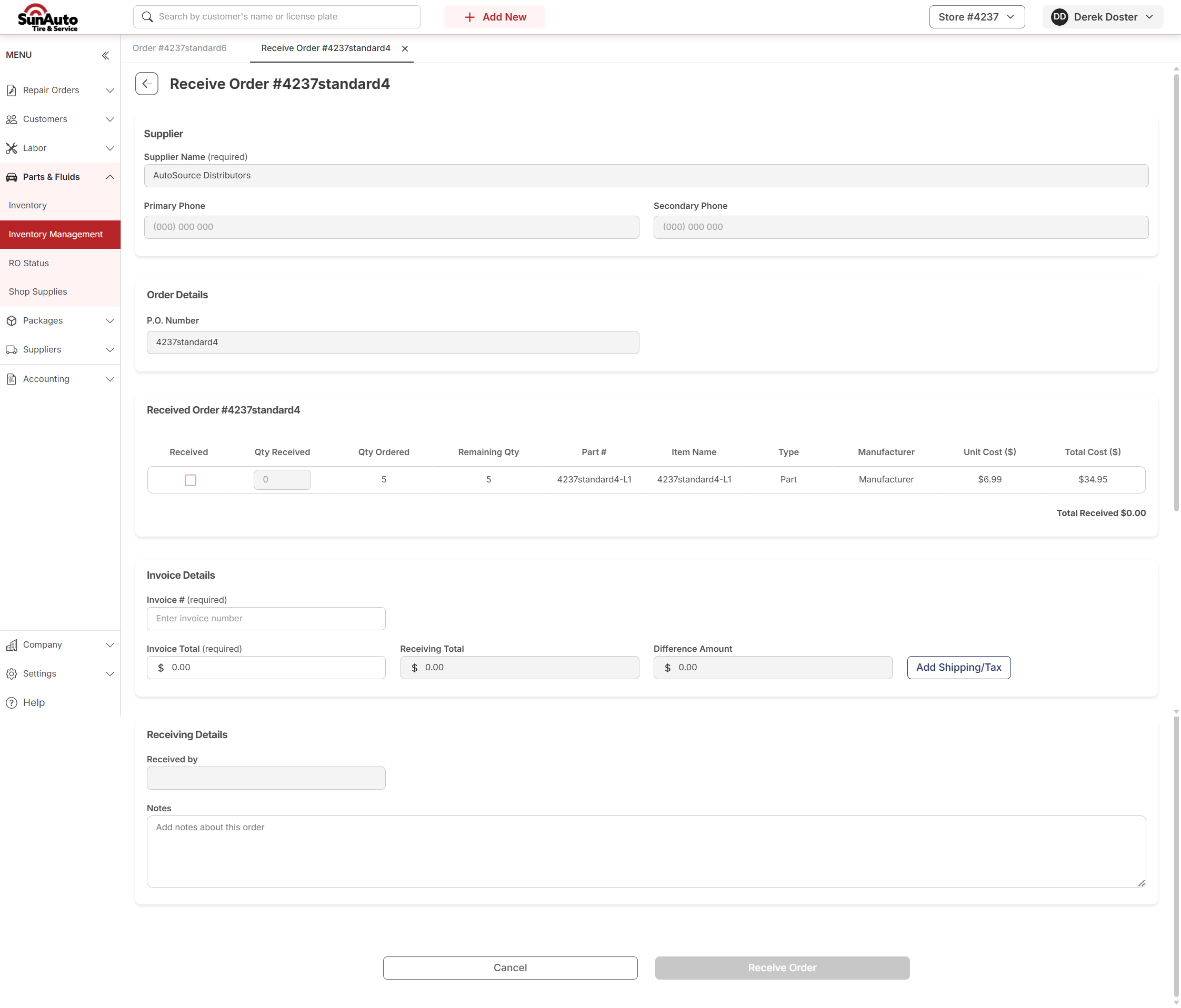This screenshot has height=1008, width=1181.
Task: Expand the Company menu chevron
Action: (110, 644)
